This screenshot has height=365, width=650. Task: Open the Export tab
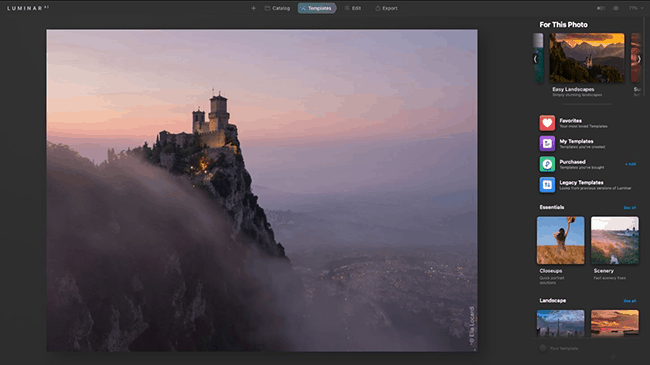click(x=386, y=8)
